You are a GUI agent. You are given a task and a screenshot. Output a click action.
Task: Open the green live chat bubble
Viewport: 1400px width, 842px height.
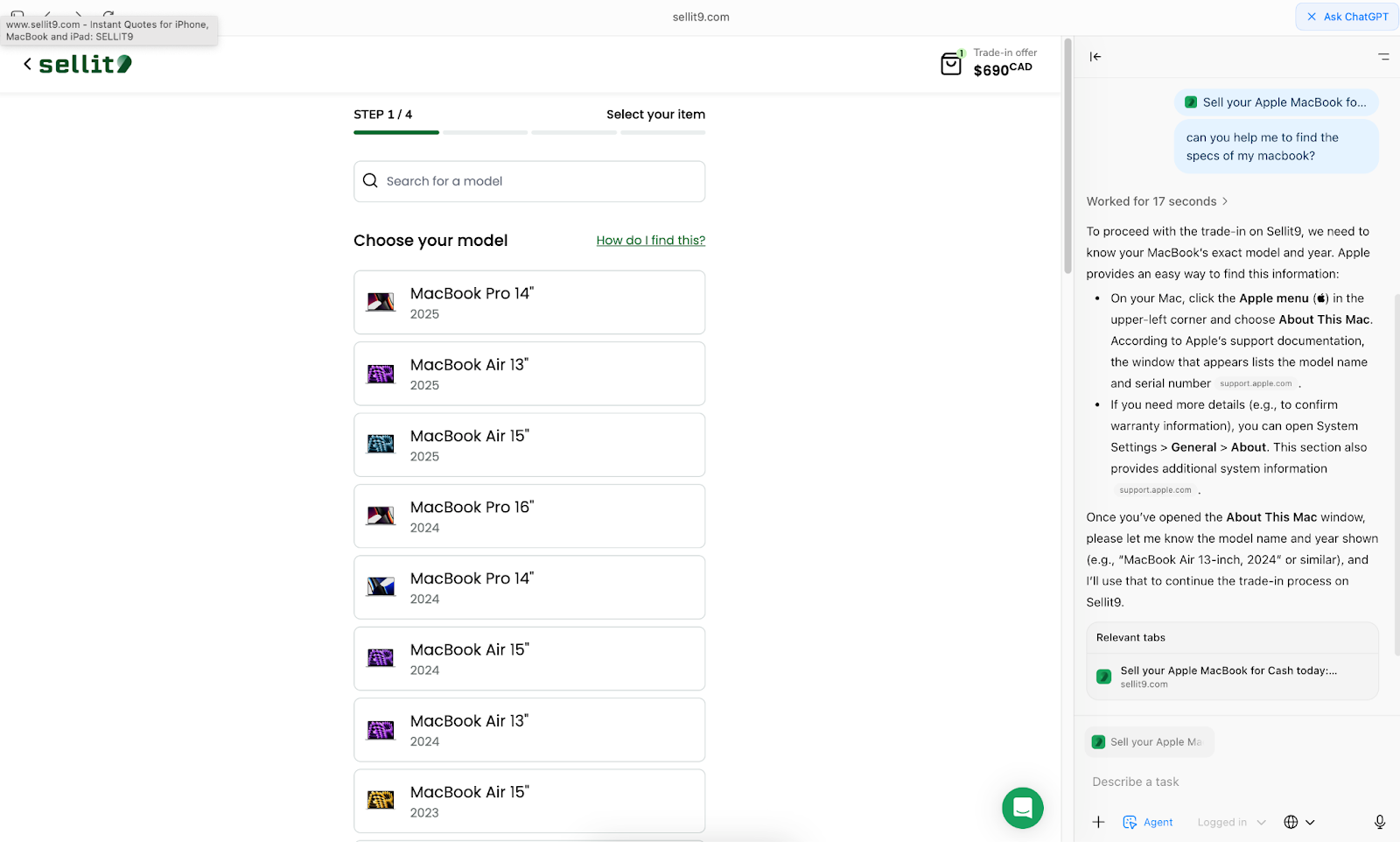coord(1022,808)
